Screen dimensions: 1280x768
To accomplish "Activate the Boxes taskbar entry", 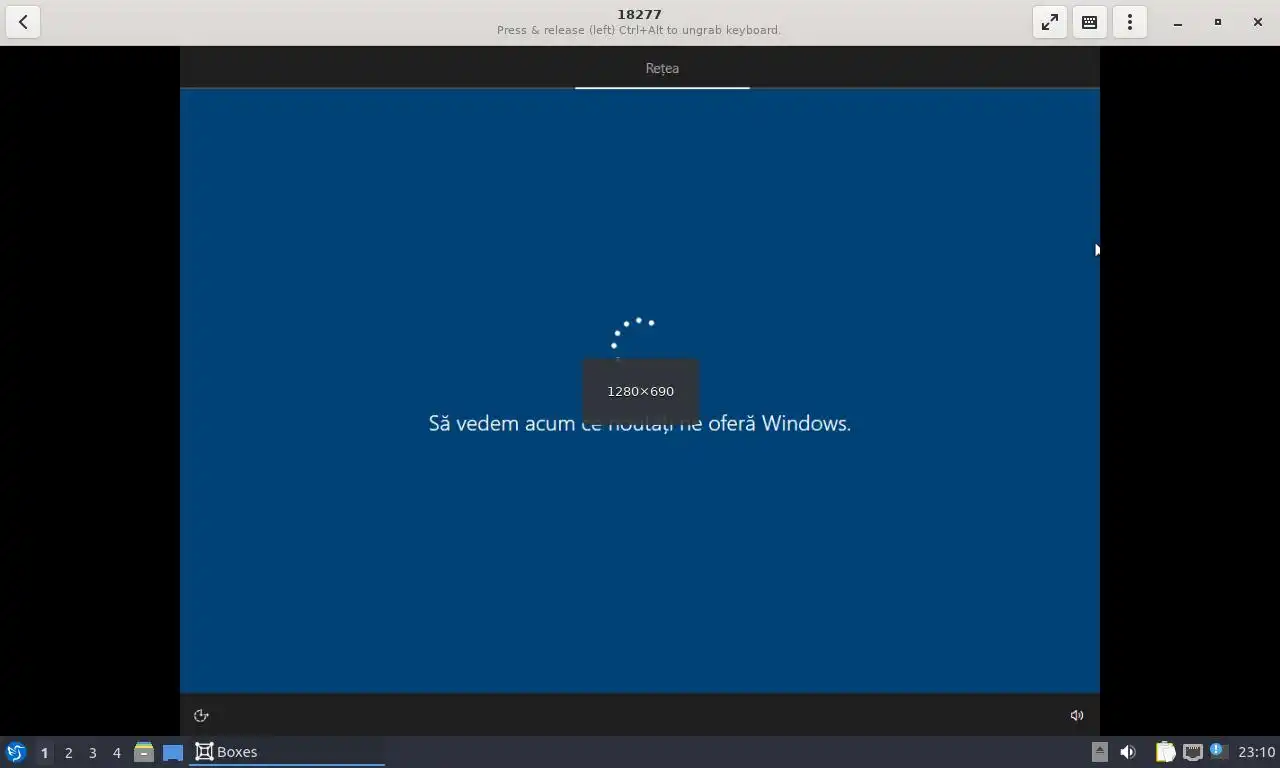I will pos(287,752).
